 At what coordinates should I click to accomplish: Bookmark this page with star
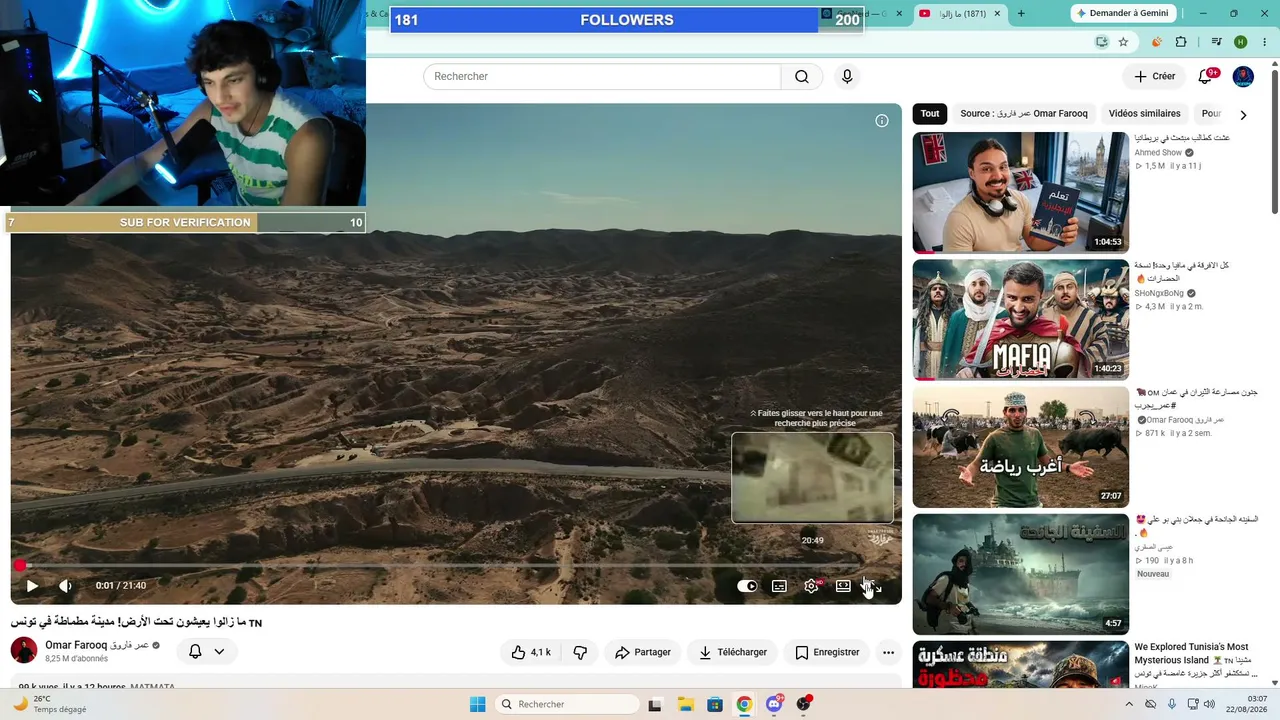pos(1123,42)
